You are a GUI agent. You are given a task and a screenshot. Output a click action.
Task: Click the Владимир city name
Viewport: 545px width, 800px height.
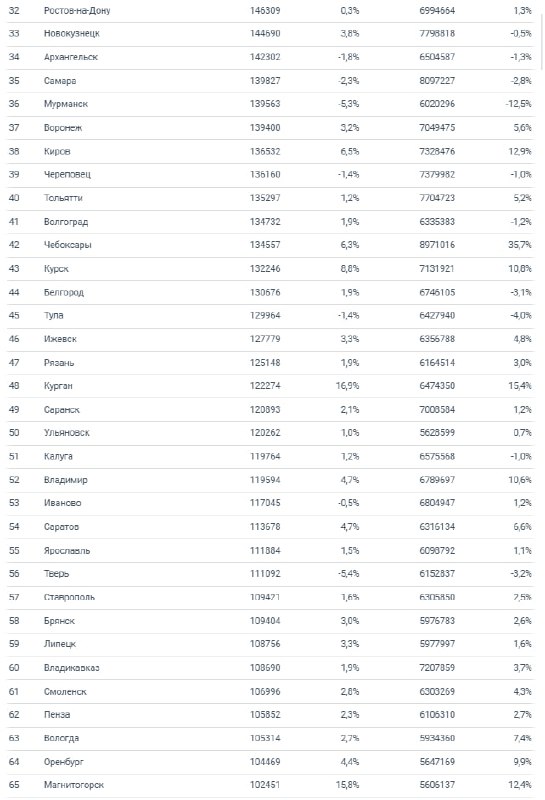65,480
